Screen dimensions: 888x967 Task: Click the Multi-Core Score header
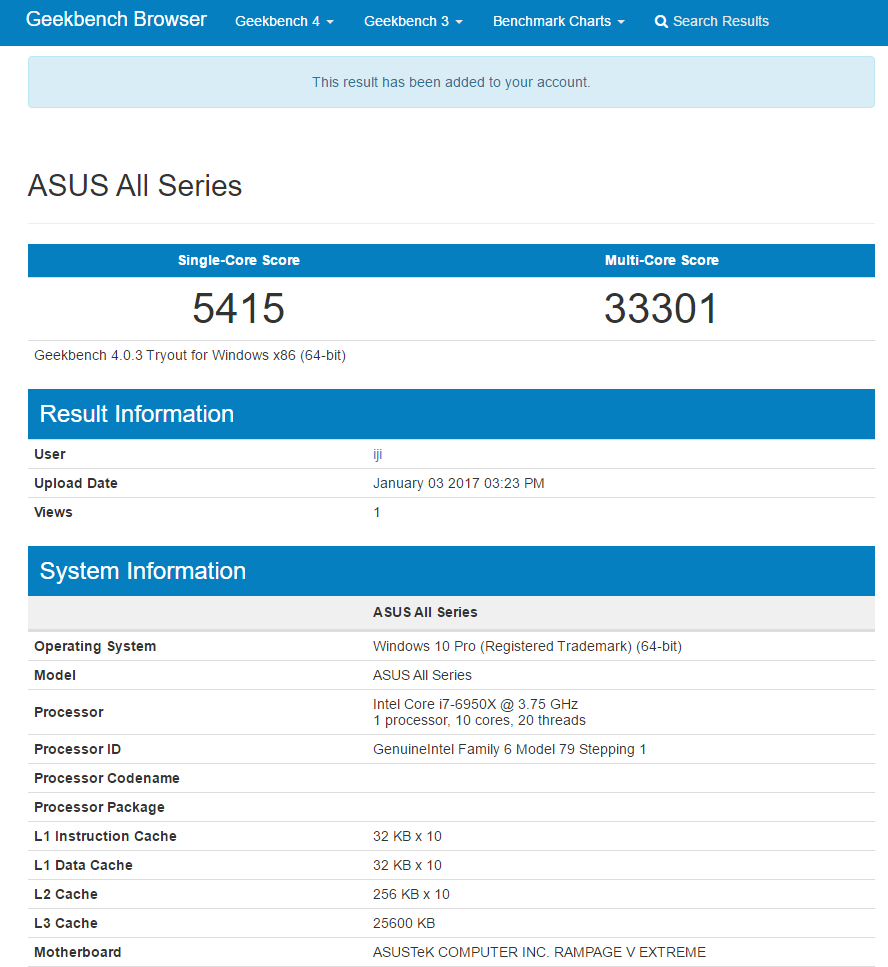point(662,260)
